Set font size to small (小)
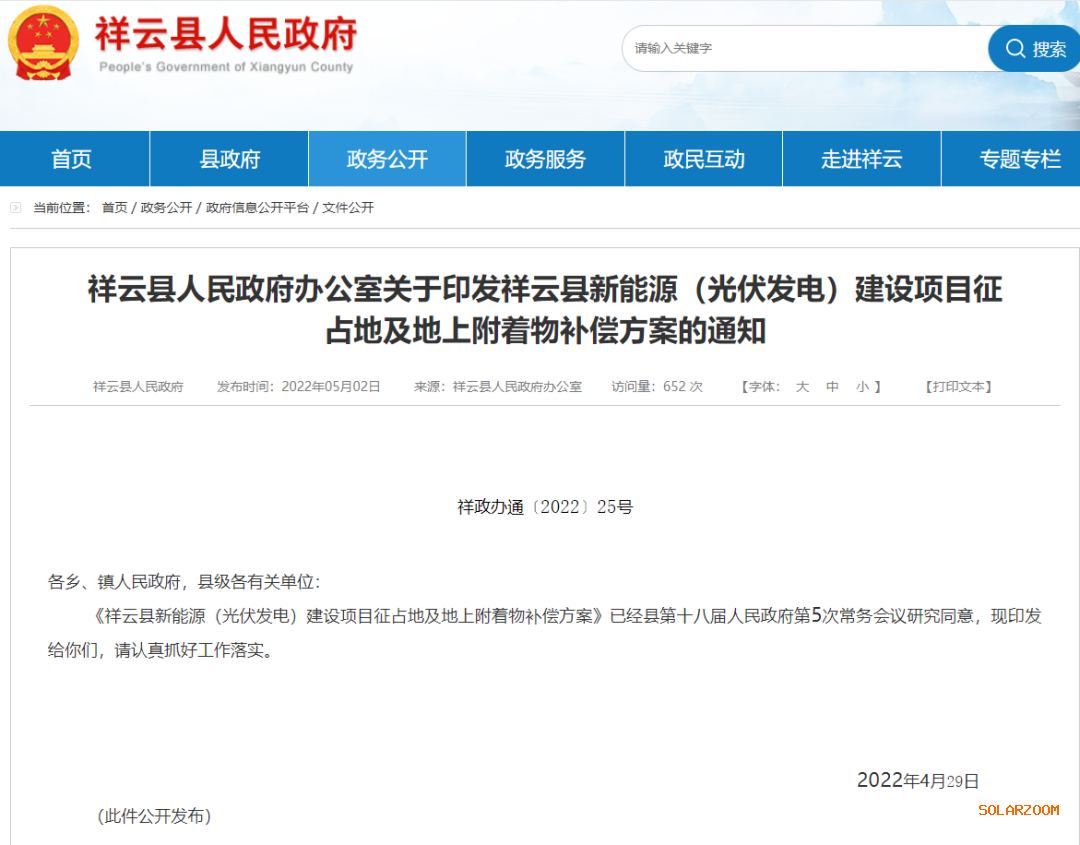This screenshot has height=845, width=1080. (x=862, y=387)
